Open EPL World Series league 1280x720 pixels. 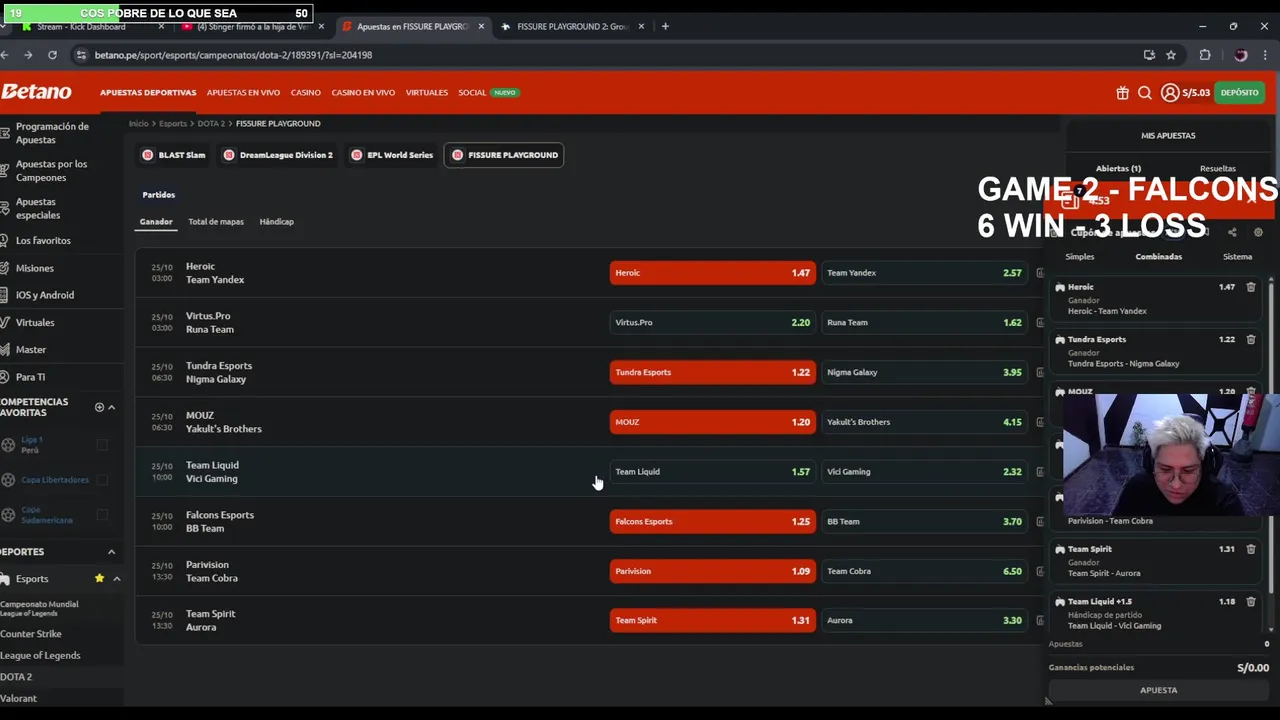coord(391,155)
